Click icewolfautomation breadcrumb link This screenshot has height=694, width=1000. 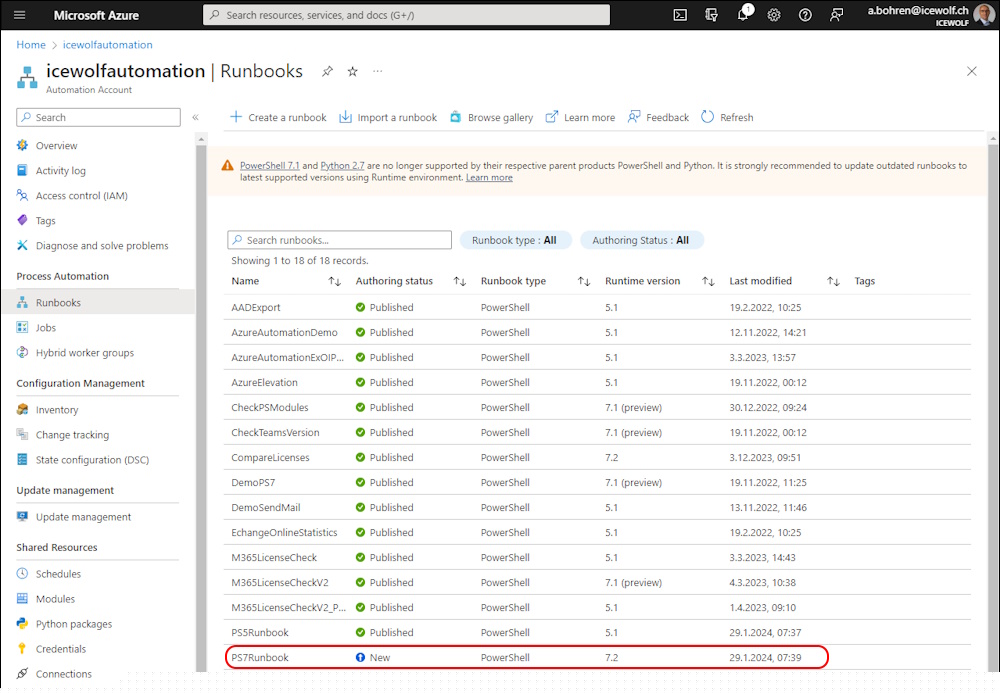point(107,45)
